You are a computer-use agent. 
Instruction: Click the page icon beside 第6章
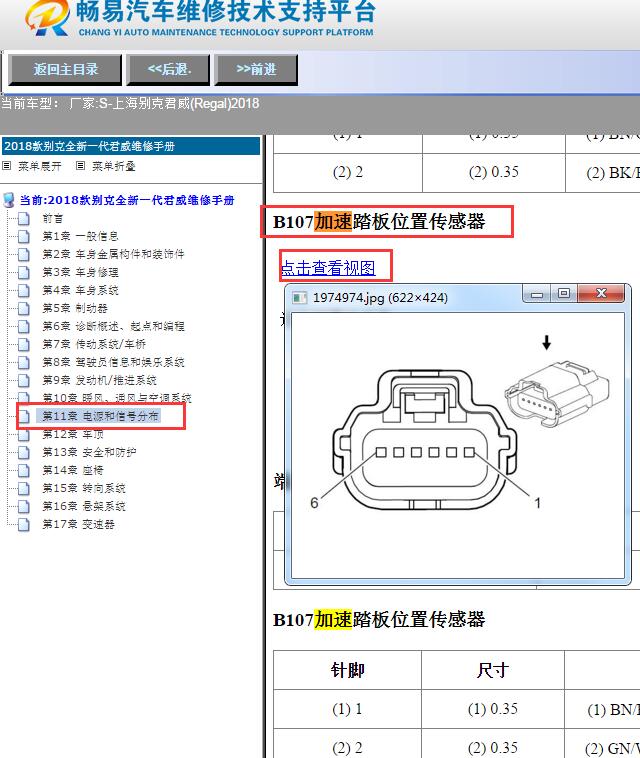point(24,326)
